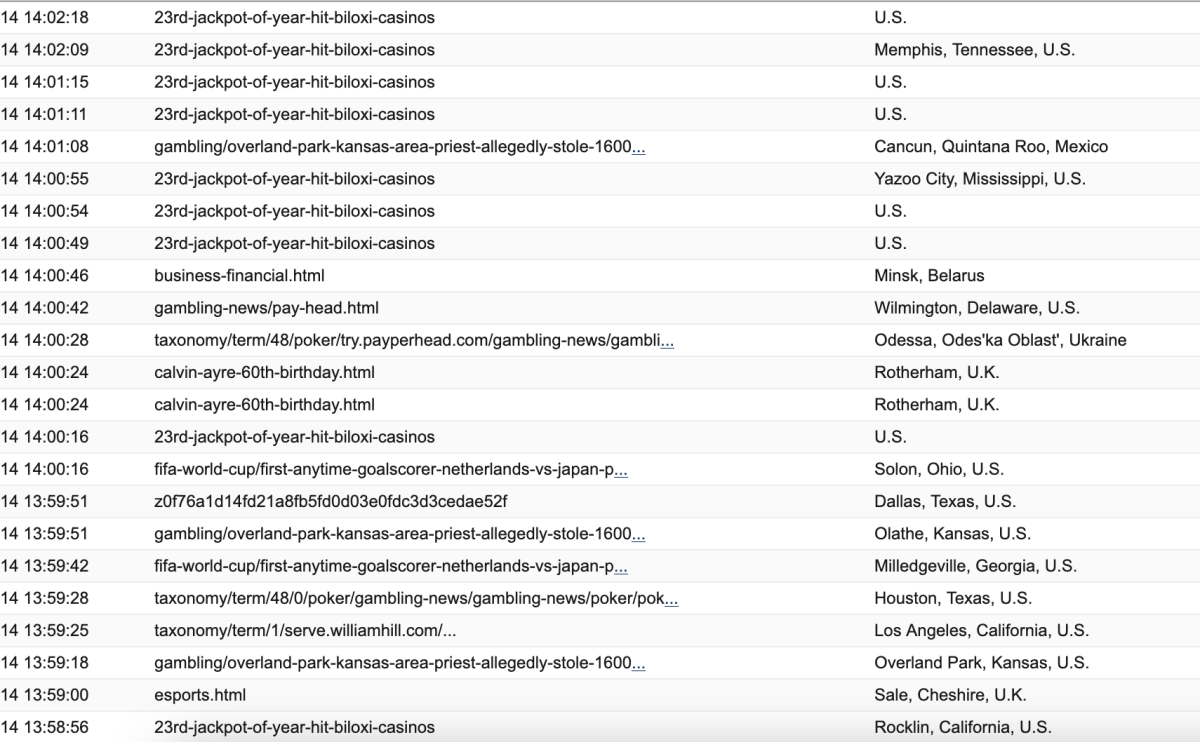Open the truncated URL ellipsis in the Odessa, Ukraine row
The image size is (1200, 742).
coord(667,340)
